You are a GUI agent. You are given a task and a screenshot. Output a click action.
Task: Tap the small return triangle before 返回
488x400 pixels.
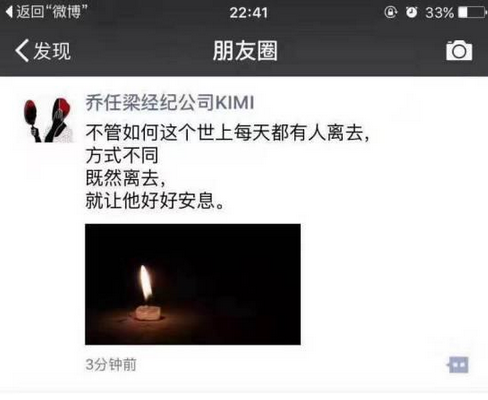click(9, 12)
